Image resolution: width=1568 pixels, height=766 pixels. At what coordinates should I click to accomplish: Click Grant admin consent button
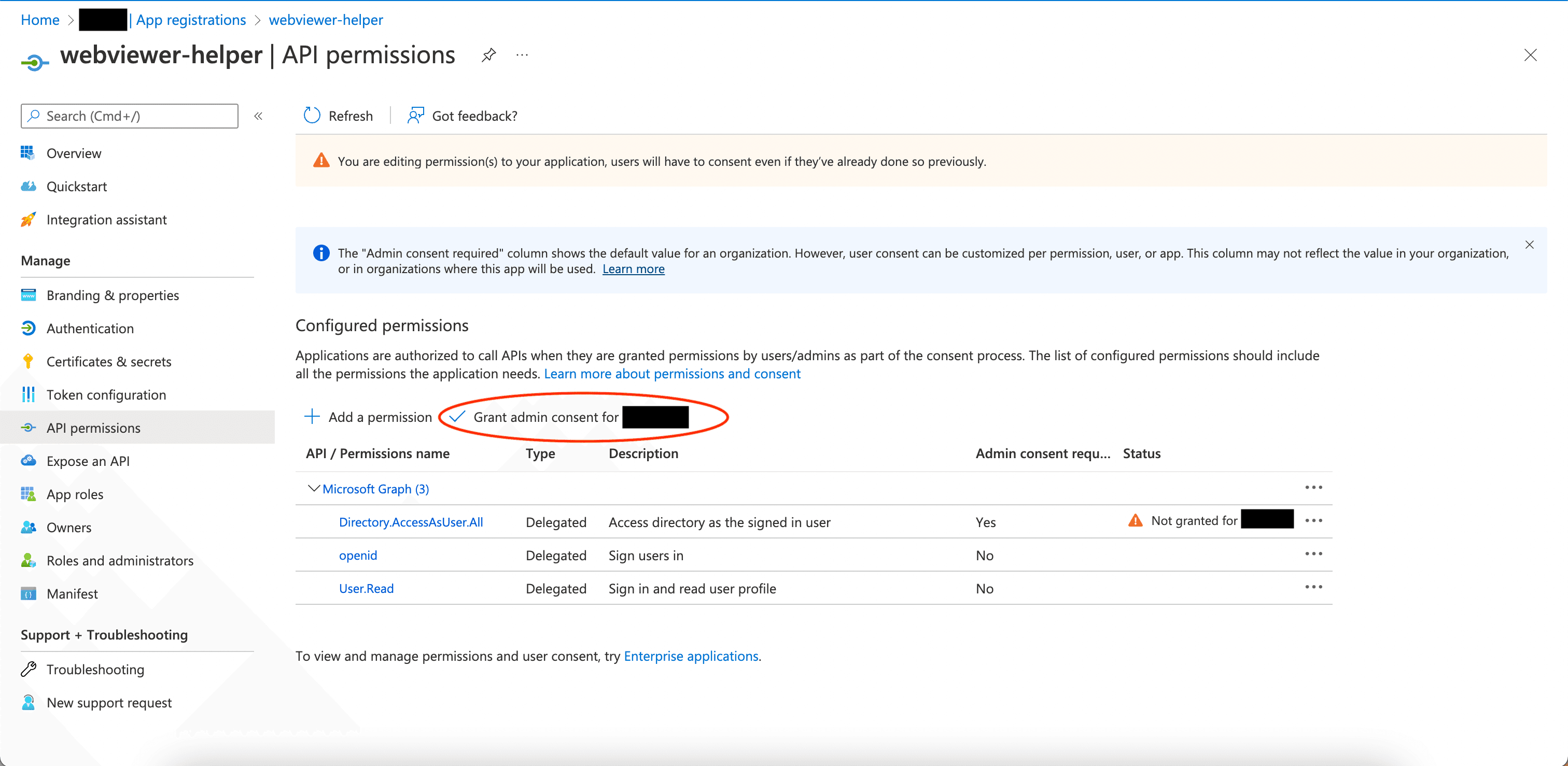click(x=545, y=417)
